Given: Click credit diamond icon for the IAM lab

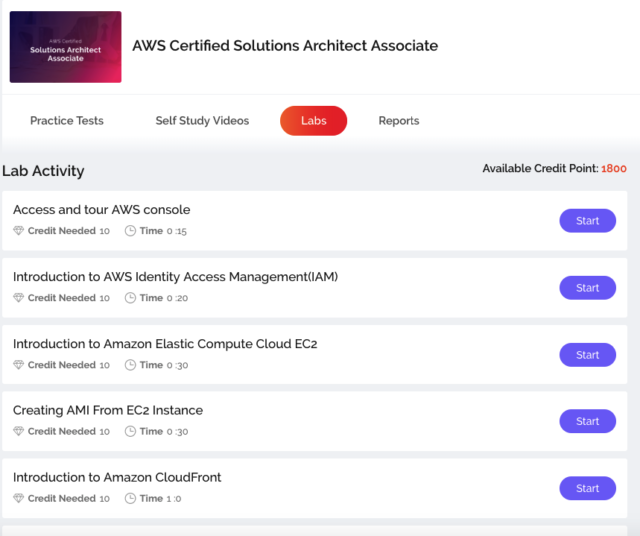Looking at the screenshot, I should coord(18,298).
